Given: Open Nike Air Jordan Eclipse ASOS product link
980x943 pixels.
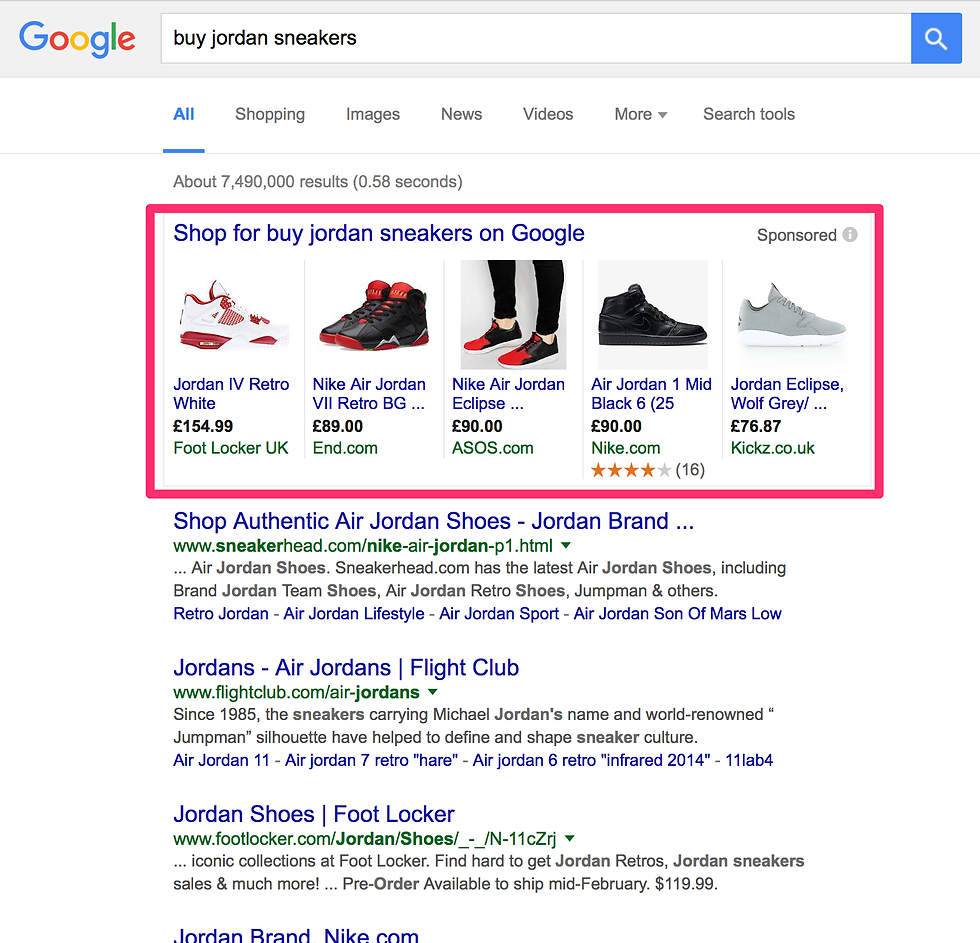Looking at the screenshot, I should (508, 394).
